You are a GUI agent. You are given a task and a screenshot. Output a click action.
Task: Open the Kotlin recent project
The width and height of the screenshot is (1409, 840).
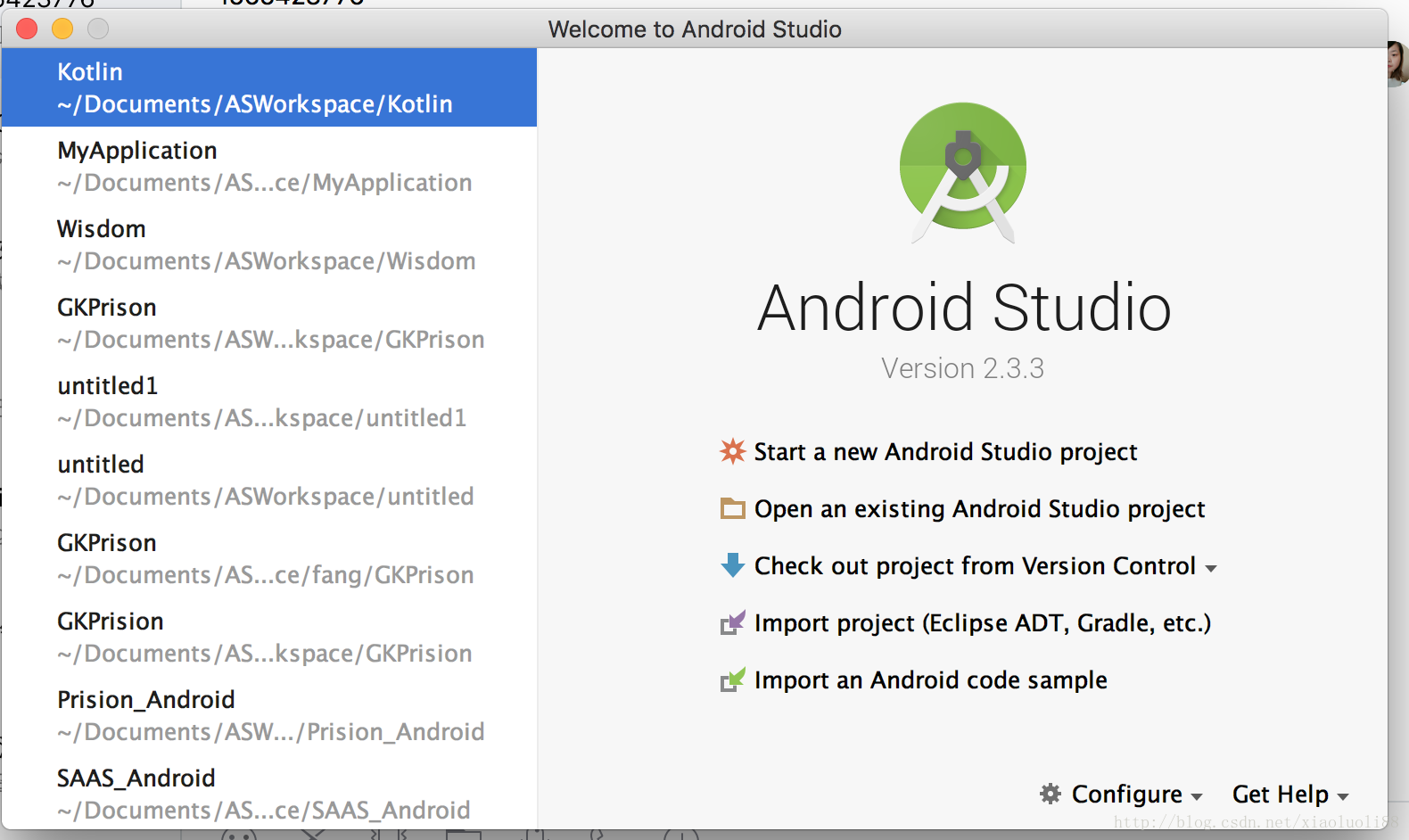(268, 87)
